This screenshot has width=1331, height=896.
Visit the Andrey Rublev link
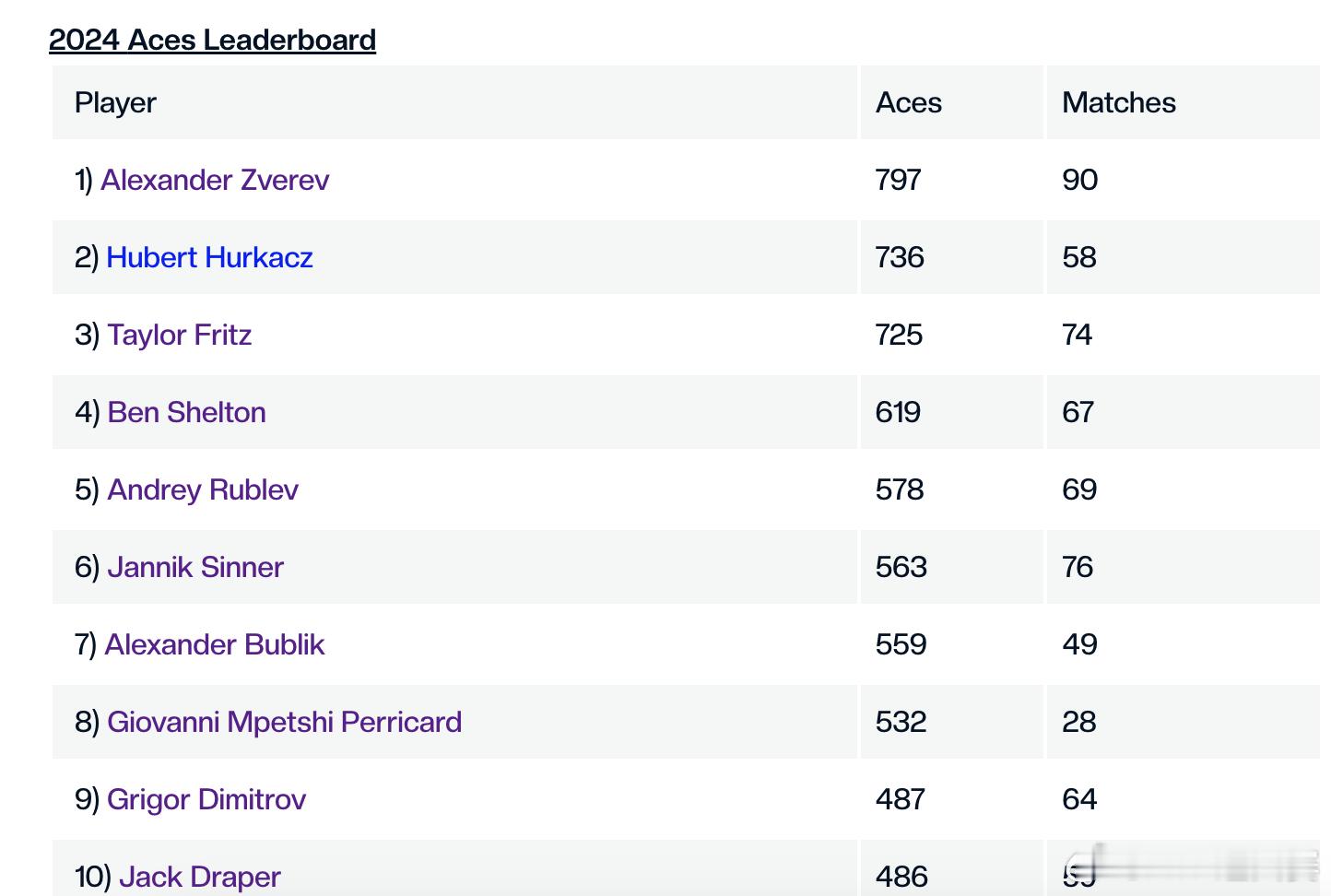pyautogui.click(x=203, y=489)
